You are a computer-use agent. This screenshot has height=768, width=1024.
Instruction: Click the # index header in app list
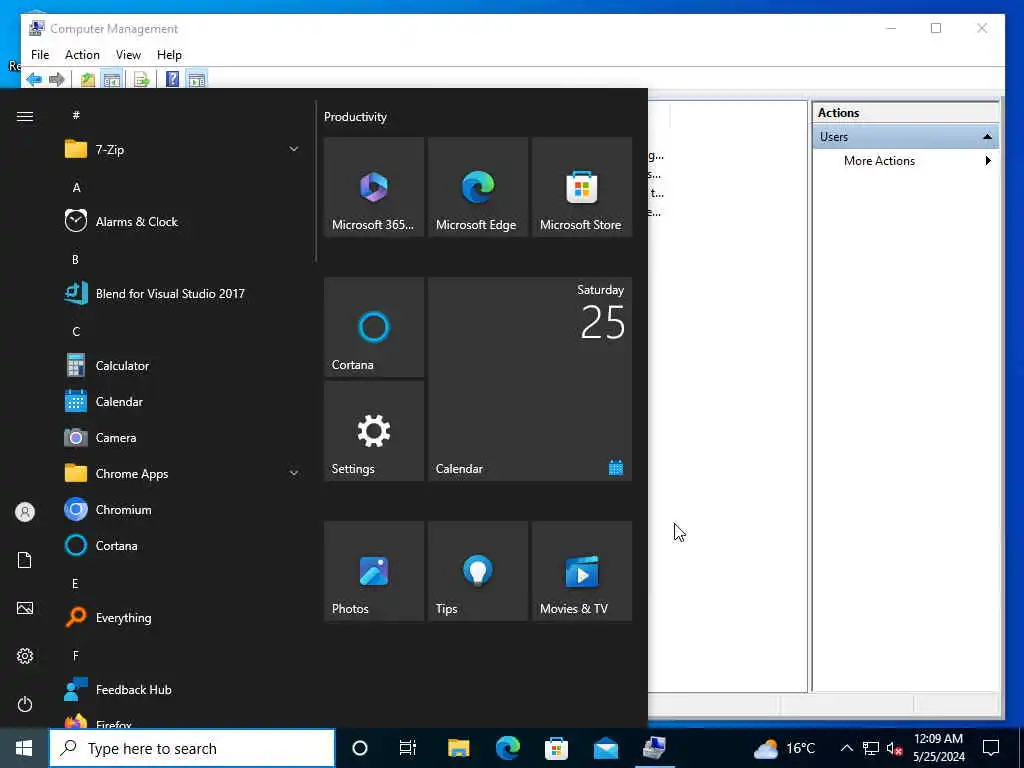click(x=76, y=115)
